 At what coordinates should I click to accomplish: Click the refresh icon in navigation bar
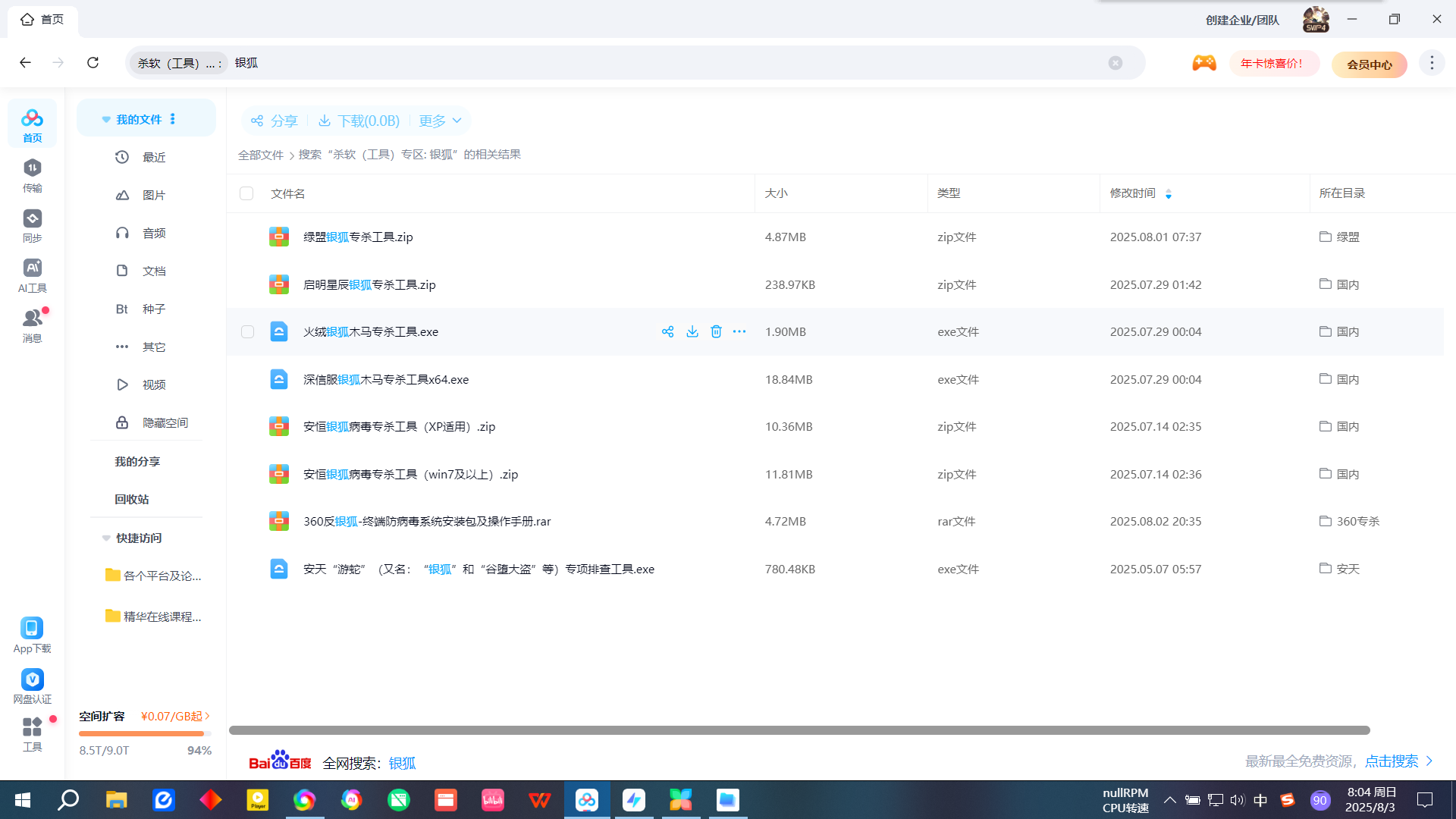click(93, 63)
